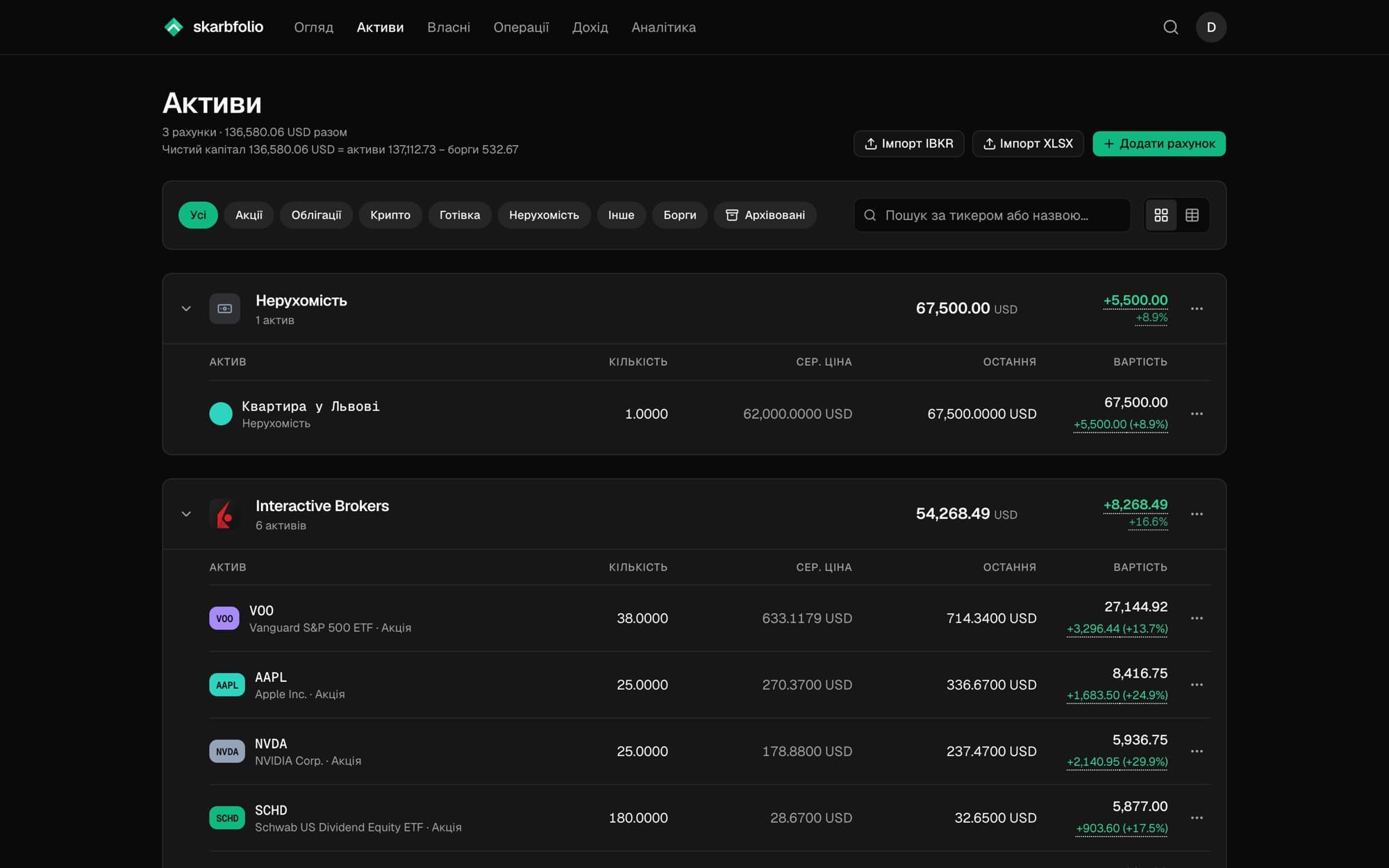Screen dimensions: 1389x868
Task: Open the Дохід tab
Action: pyautogui.click(x=590, y=27)
